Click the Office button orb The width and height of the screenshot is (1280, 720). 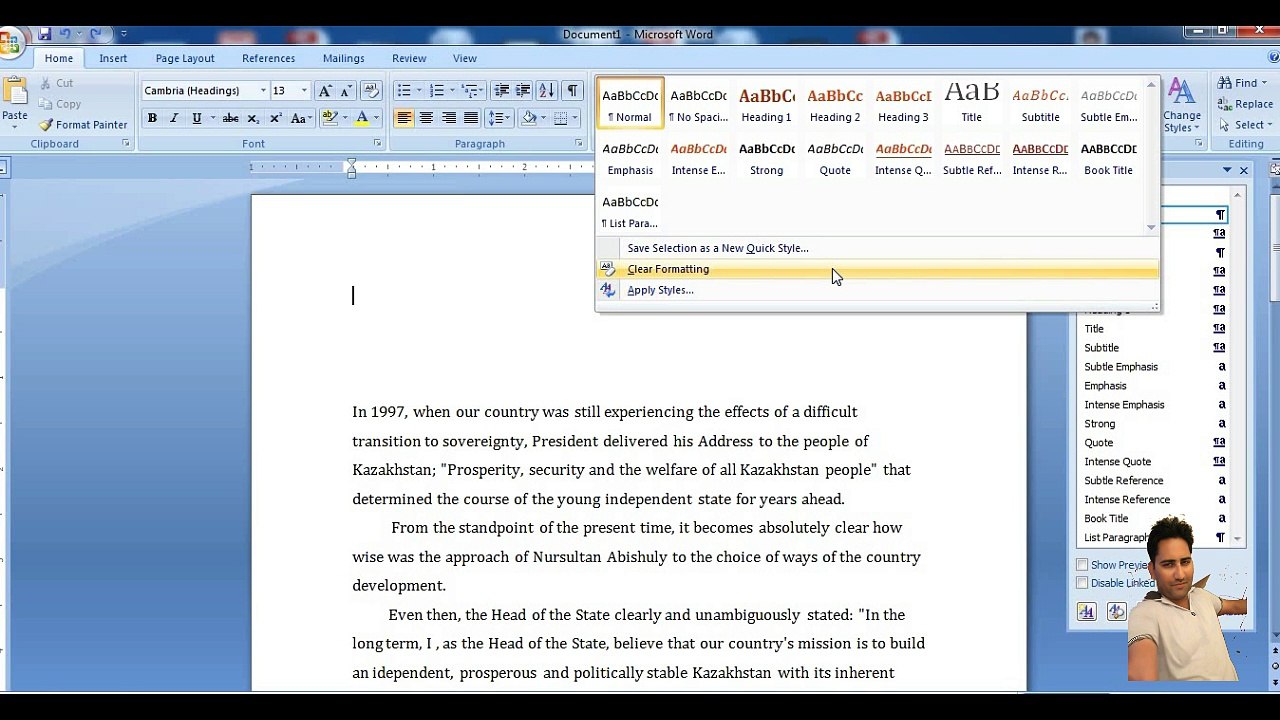click(x=9, y=43)
